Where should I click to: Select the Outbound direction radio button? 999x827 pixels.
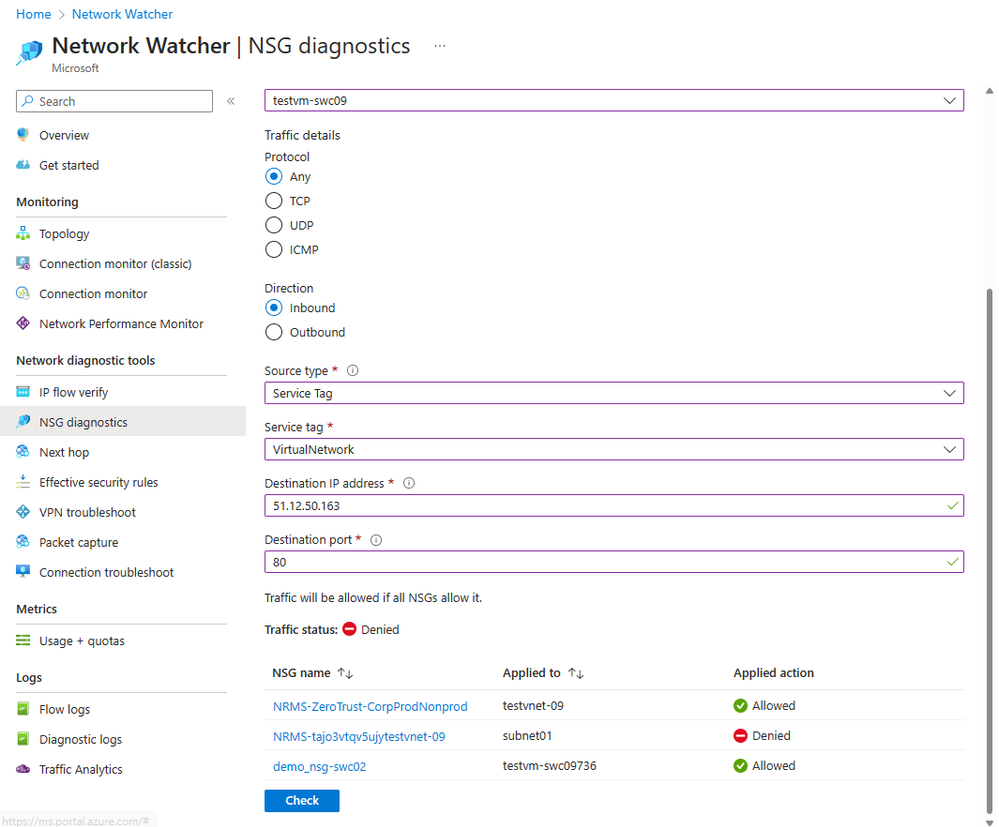274,332
